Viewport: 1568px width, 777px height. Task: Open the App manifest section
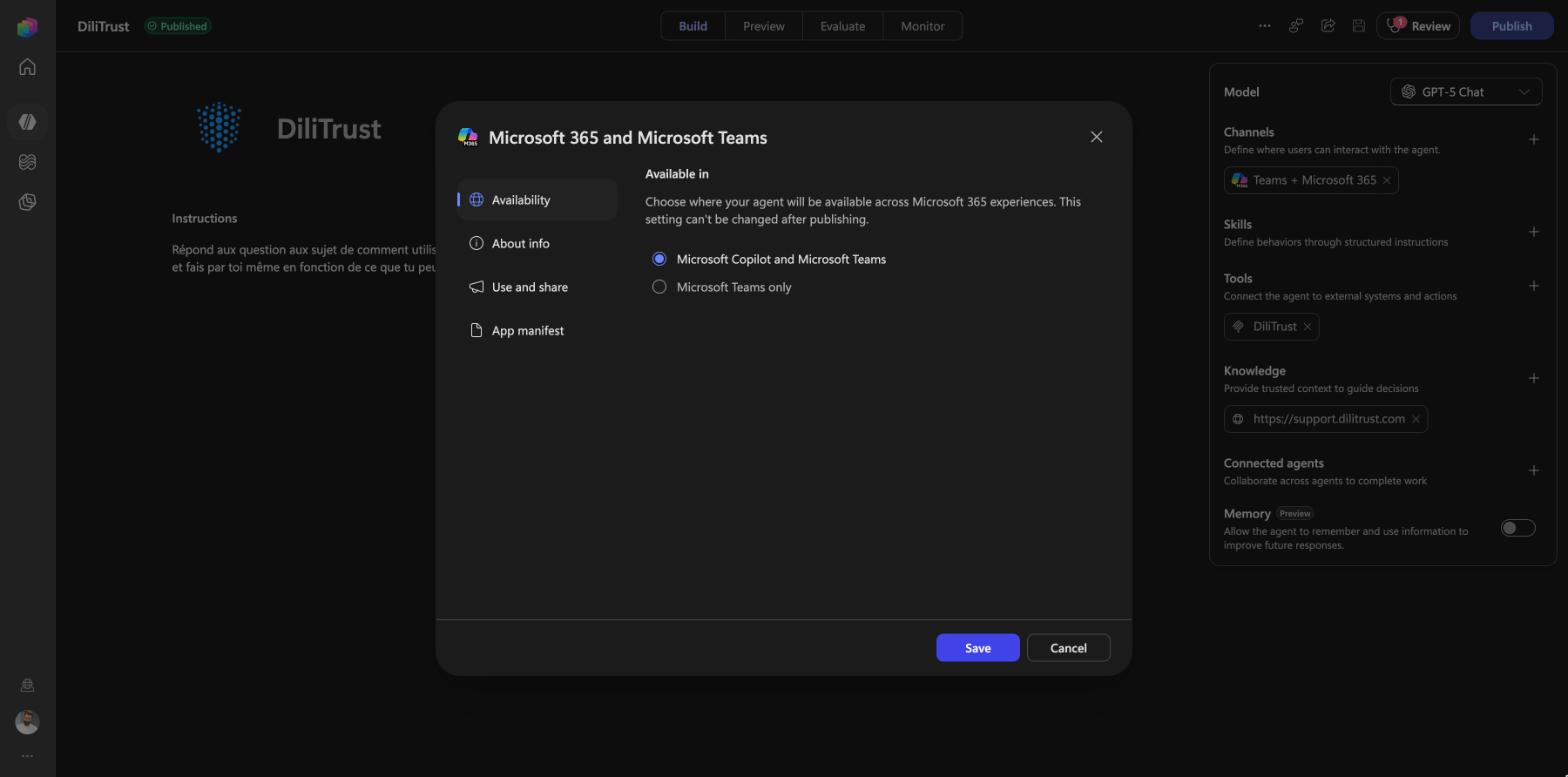coord(537,331)
